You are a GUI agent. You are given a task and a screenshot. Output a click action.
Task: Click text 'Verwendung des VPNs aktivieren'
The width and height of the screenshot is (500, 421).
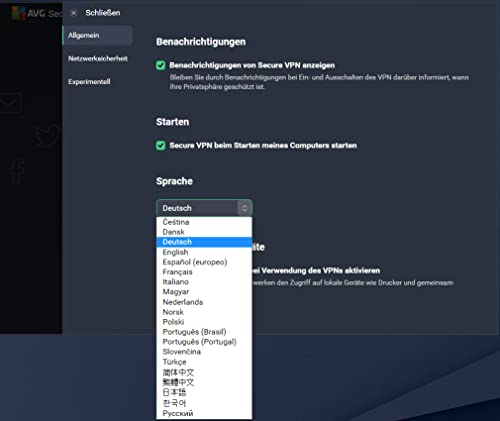click(321, 271)
